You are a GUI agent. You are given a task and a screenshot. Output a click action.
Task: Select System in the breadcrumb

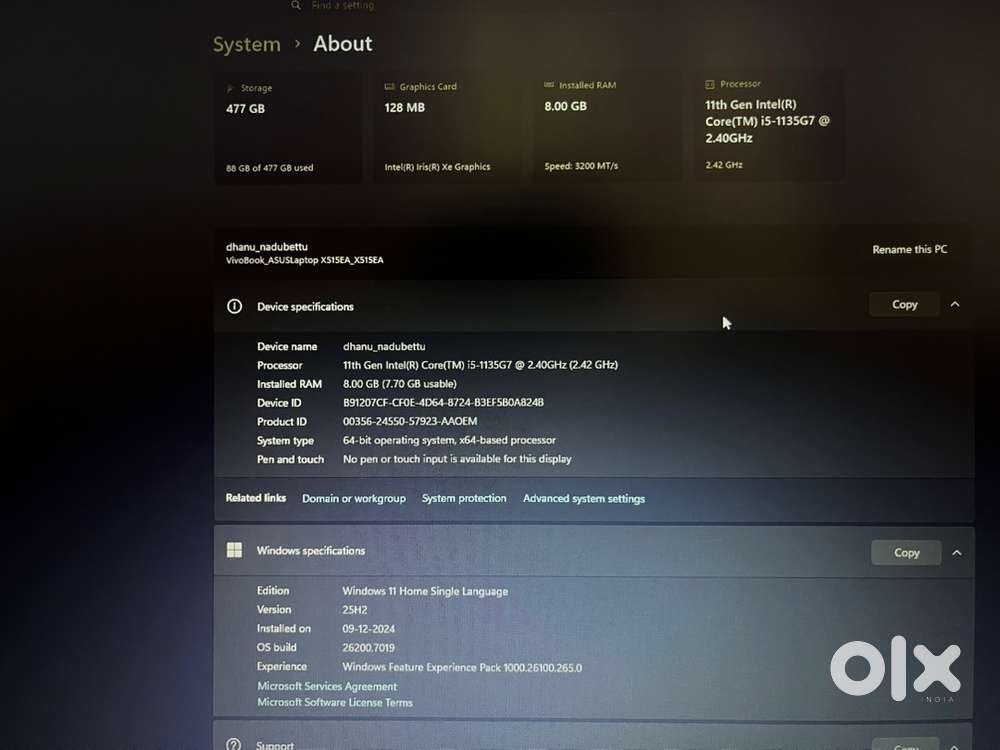point(246,44)
